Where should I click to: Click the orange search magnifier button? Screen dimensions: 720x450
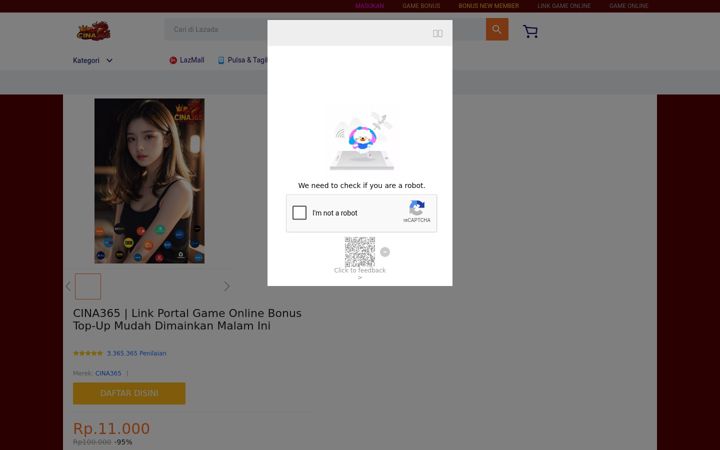click(x=497, y=29)
